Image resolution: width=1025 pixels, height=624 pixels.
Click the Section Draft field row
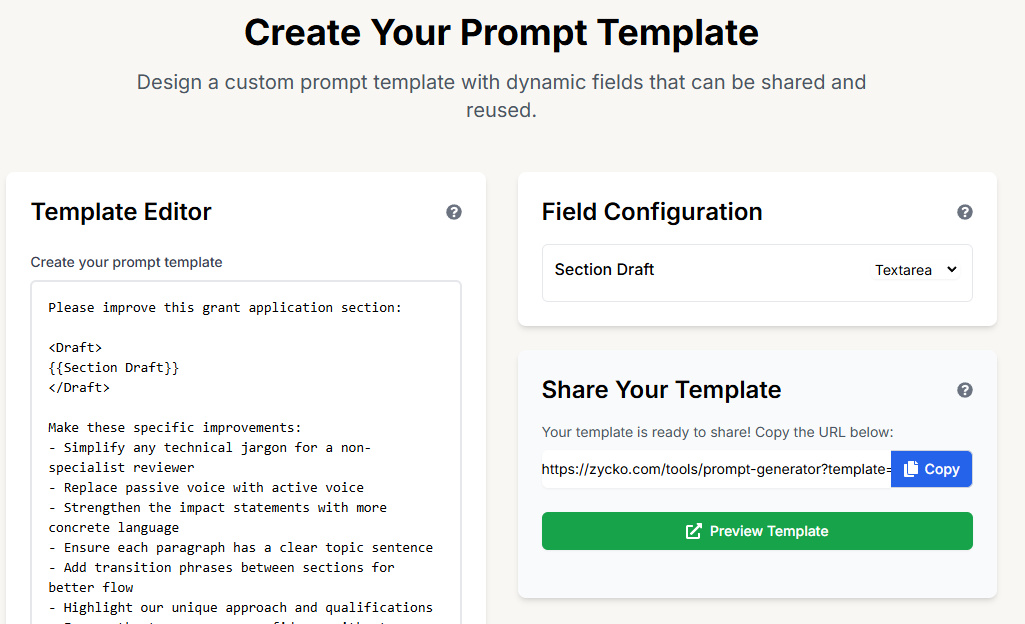[x=757, y=269]
